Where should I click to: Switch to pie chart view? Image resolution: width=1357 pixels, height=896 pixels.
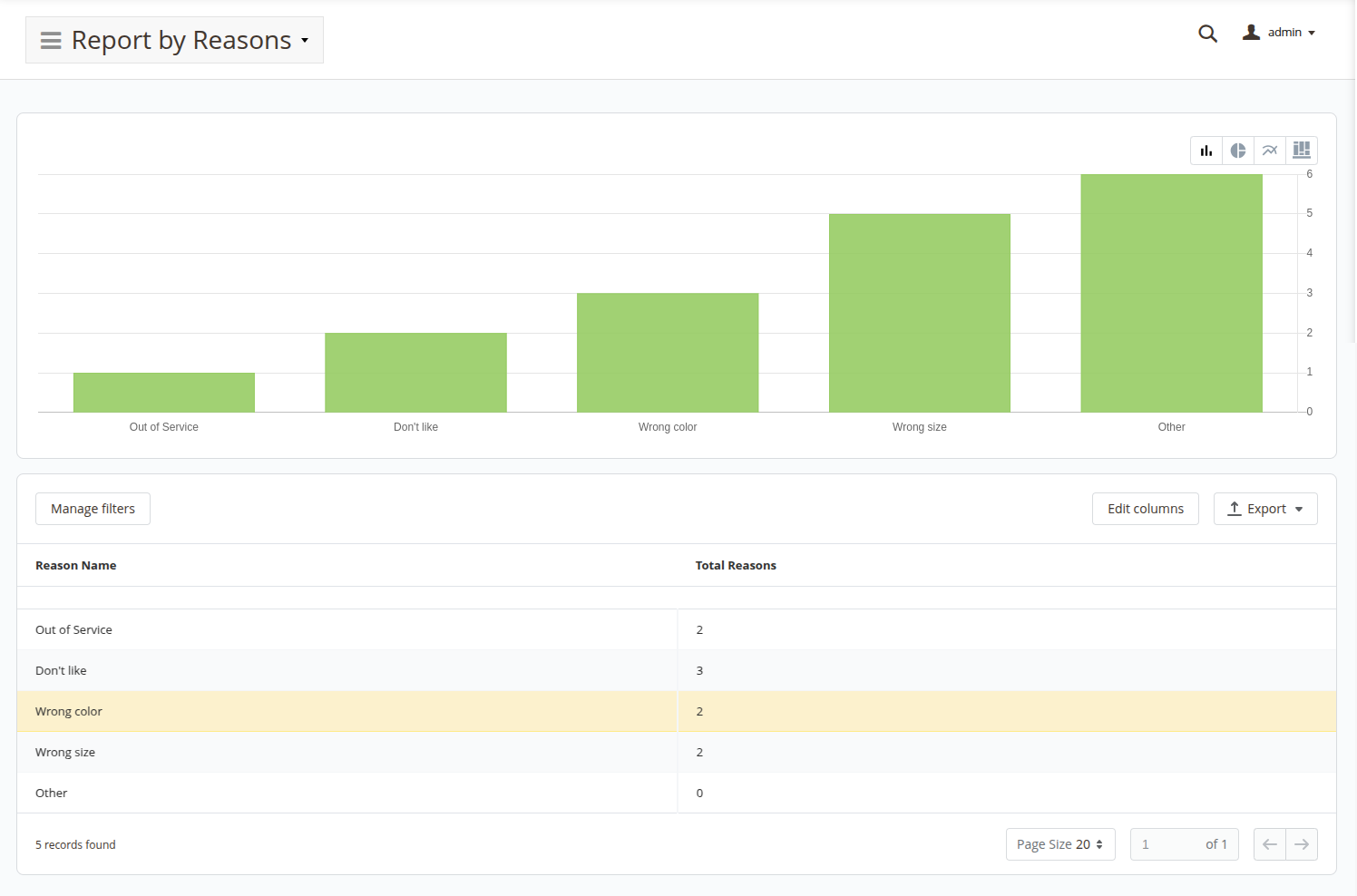click(x=1238, y=151)
